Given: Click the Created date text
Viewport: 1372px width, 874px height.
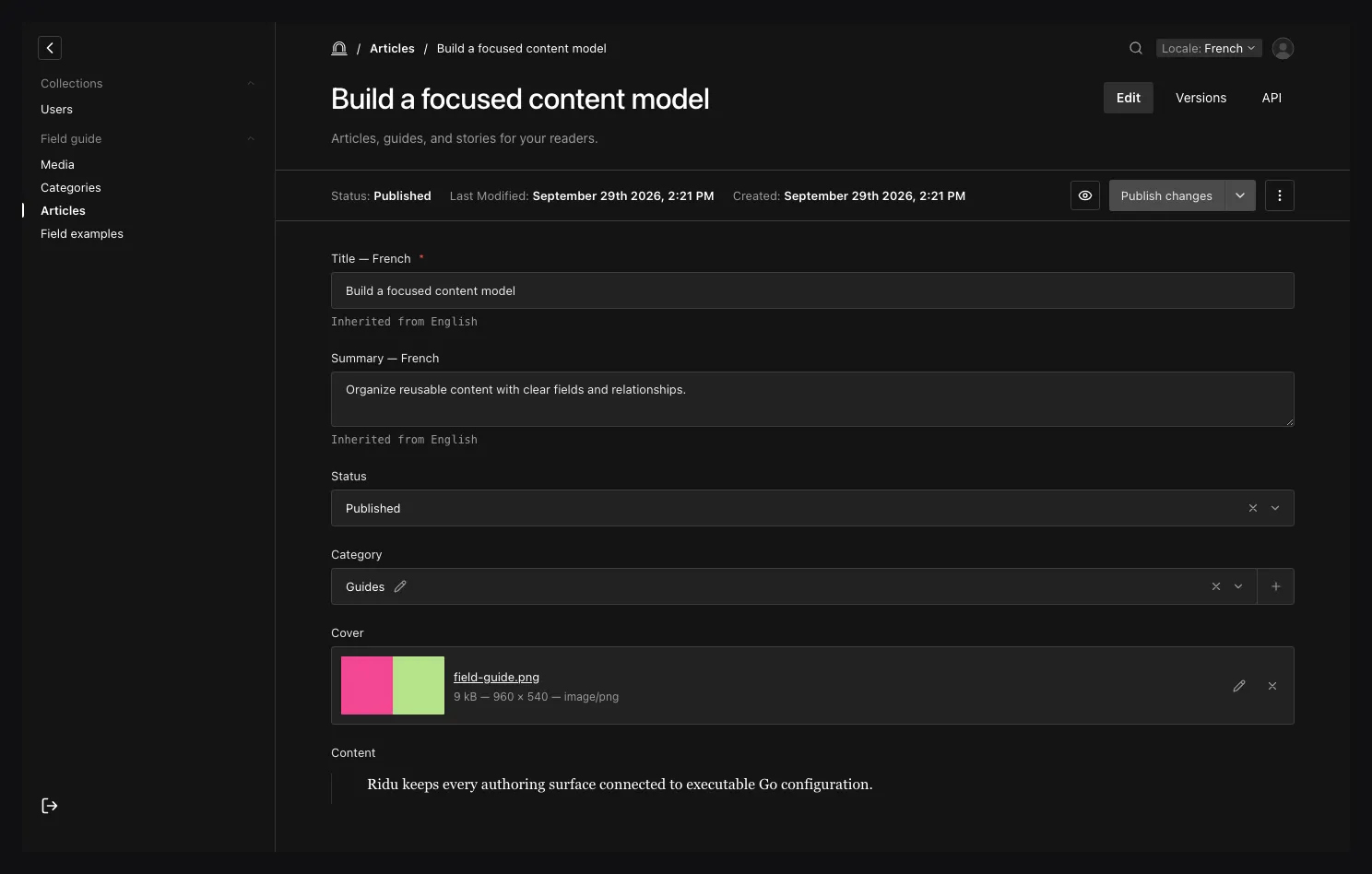Looking at the screenshot, I should pyautogui.click(x=849, y=195).
